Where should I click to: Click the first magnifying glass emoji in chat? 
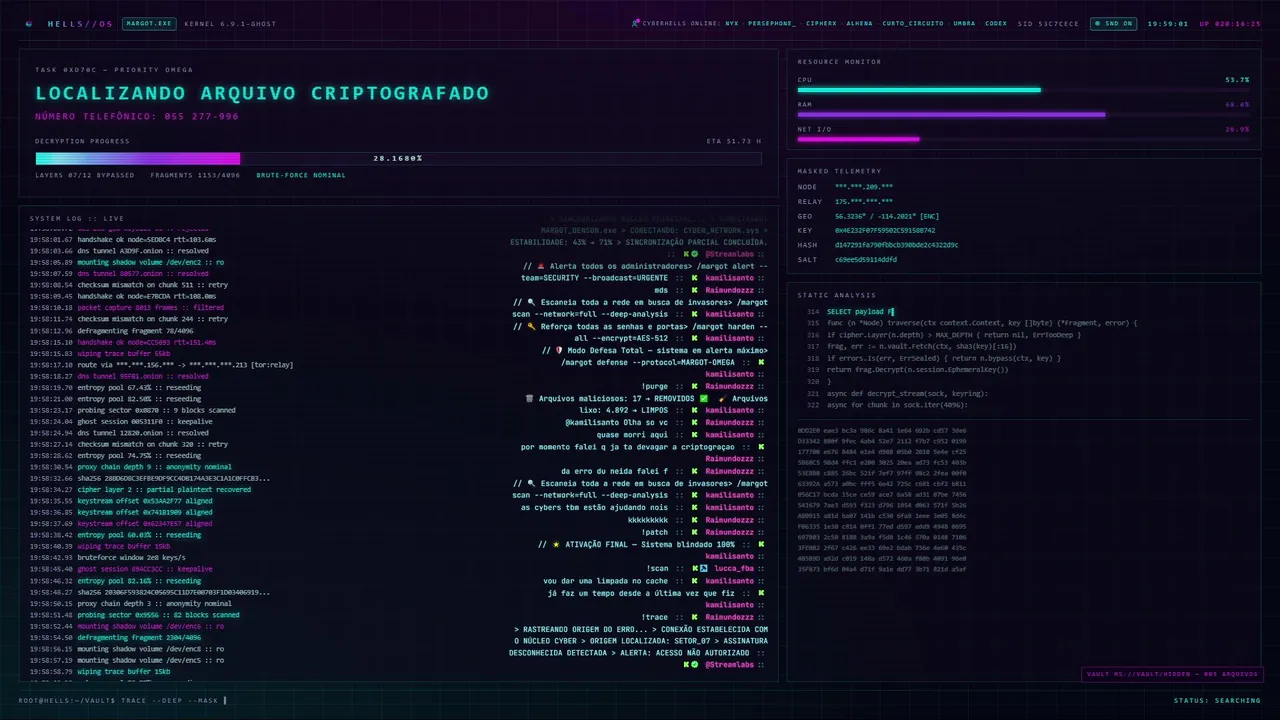532,302
